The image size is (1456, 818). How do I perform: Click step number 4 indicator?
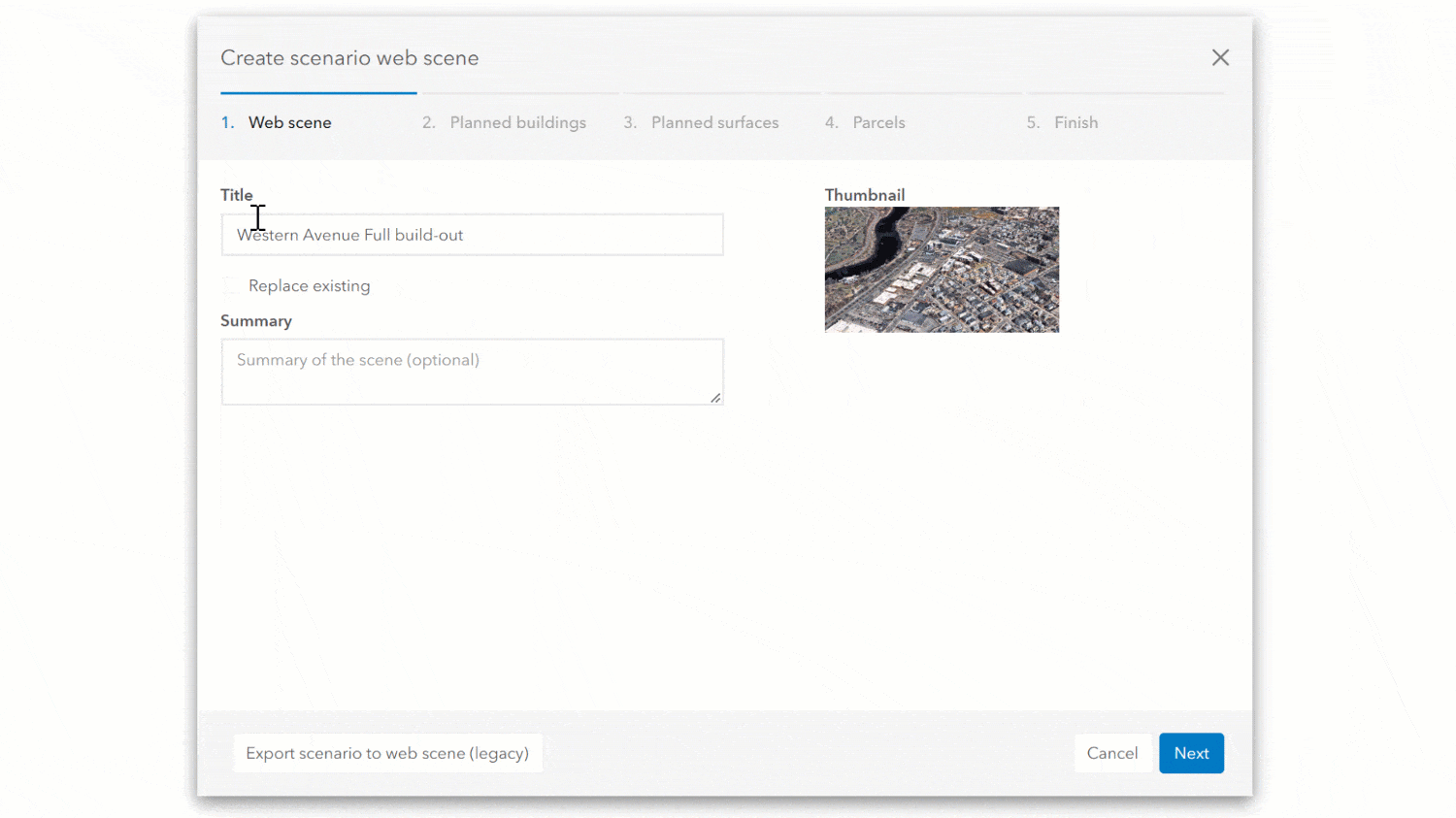click(x=830, y=122)
